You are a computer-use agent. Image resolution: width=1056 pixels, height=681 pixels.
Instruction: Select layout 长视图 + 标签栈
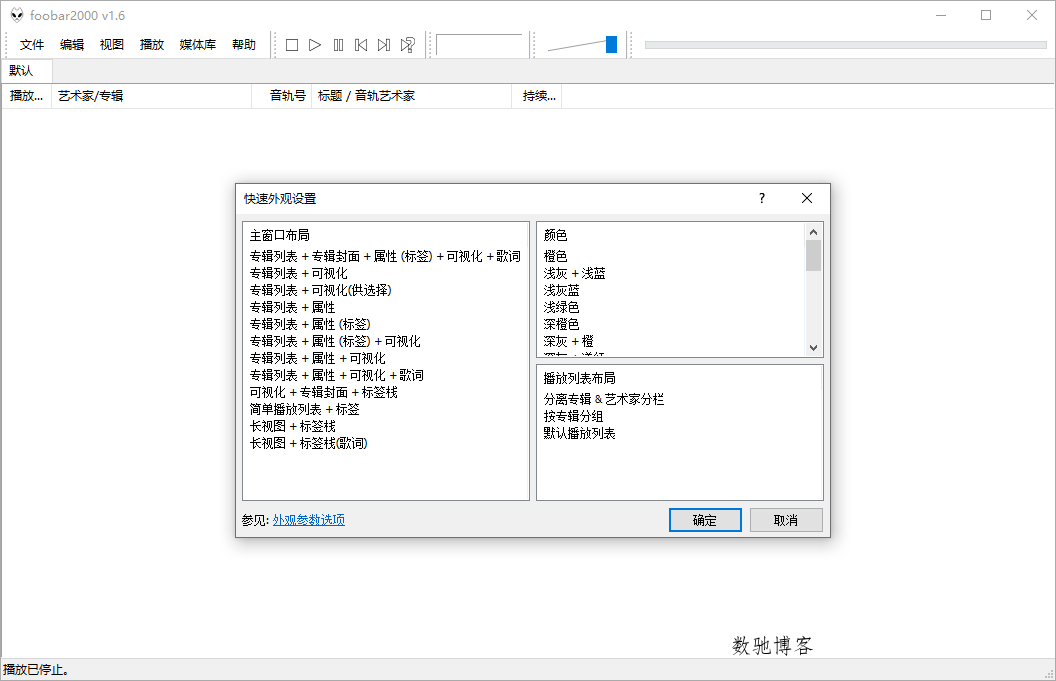292,426
